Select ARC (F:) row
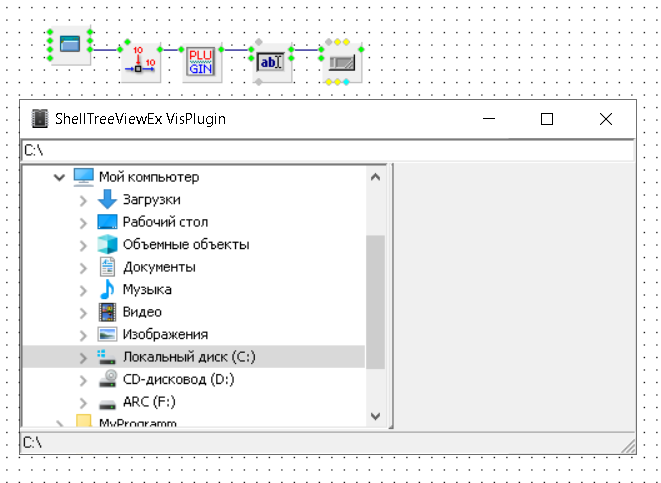The width and height of the screenshot is (661, 483). (194, 402)
